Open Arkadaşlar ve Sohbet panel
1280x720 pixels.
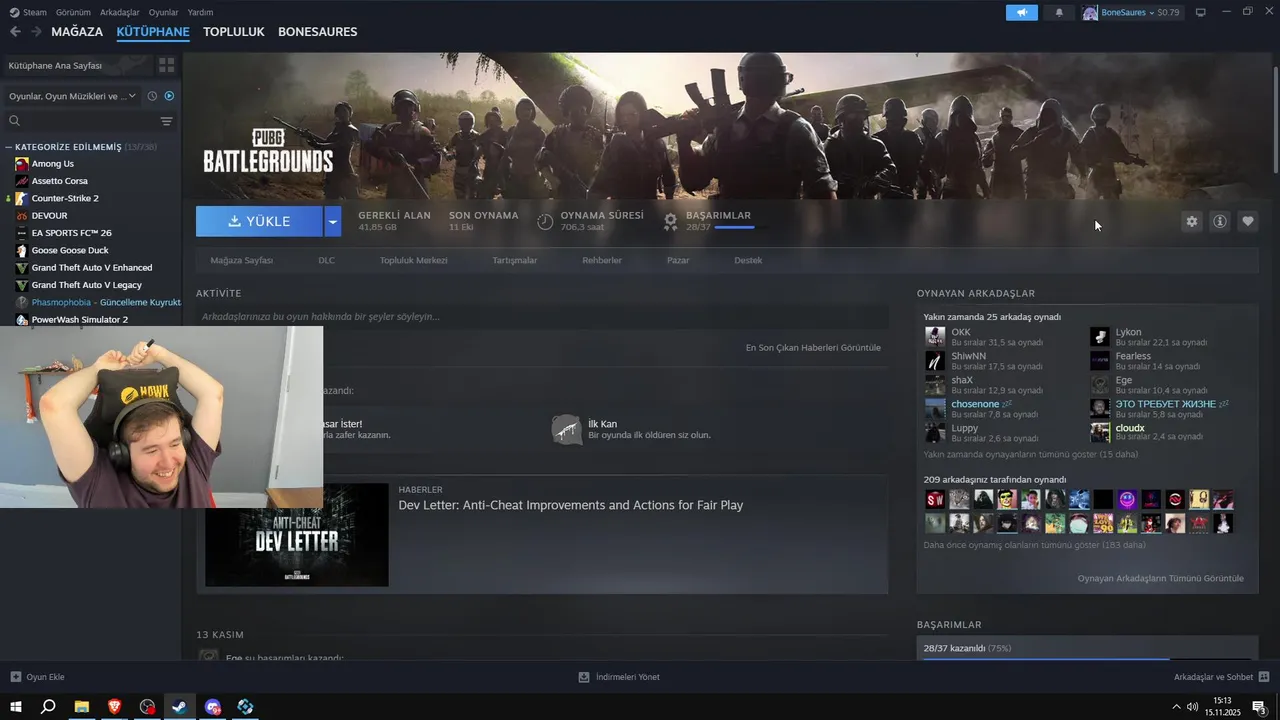[x=1222, y=677]
